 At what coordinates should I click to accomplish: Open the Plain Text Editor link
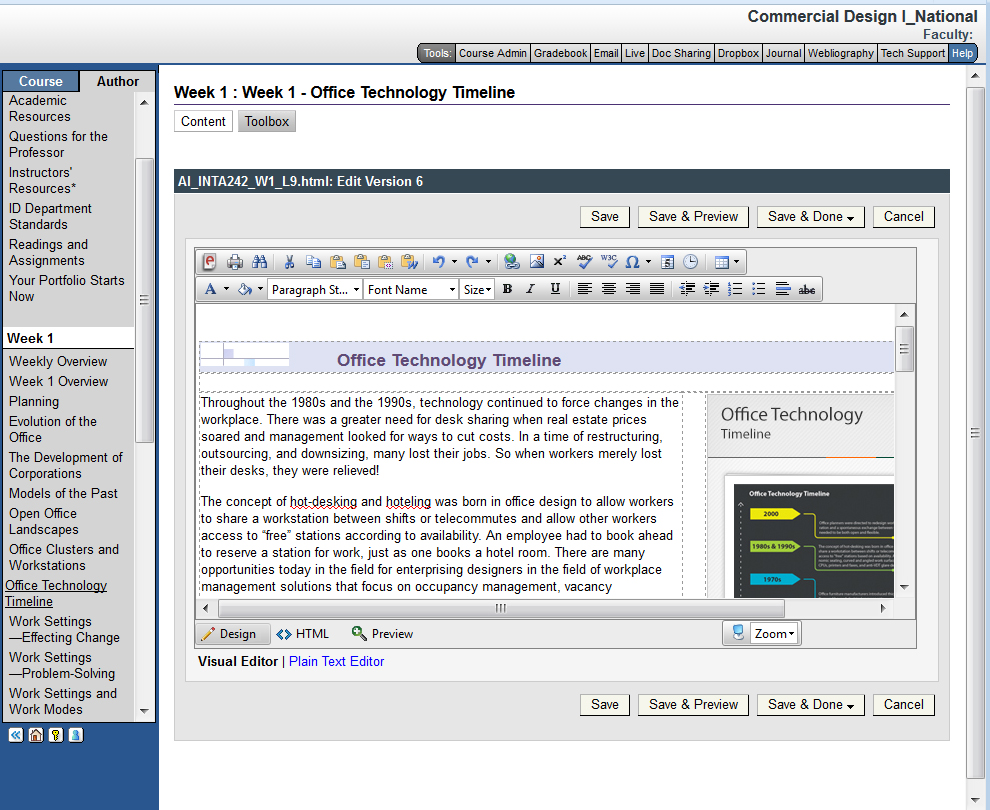click(x=336, y=661)
